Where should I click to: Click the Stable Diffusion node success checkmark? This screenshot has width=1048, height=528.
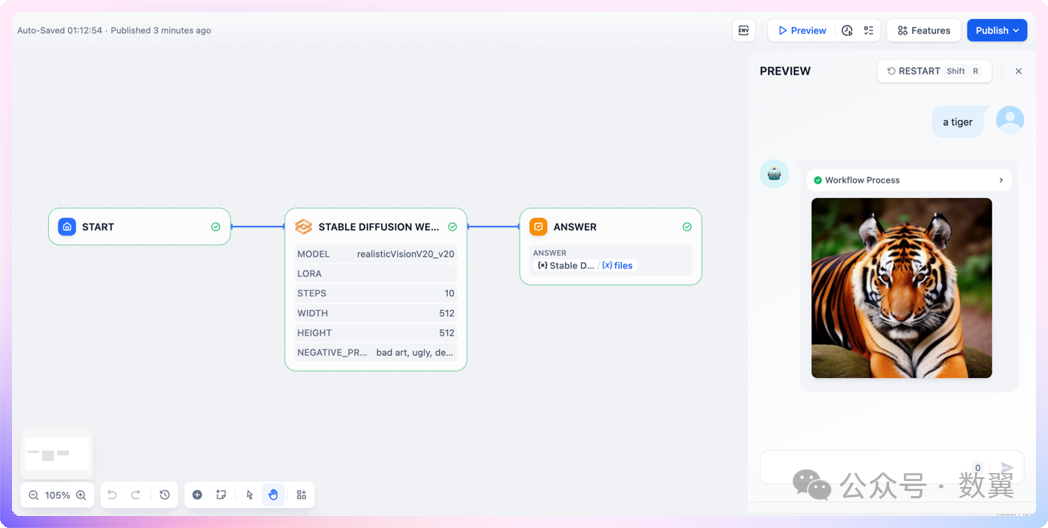pyautogui.click(x=452, y=227)
